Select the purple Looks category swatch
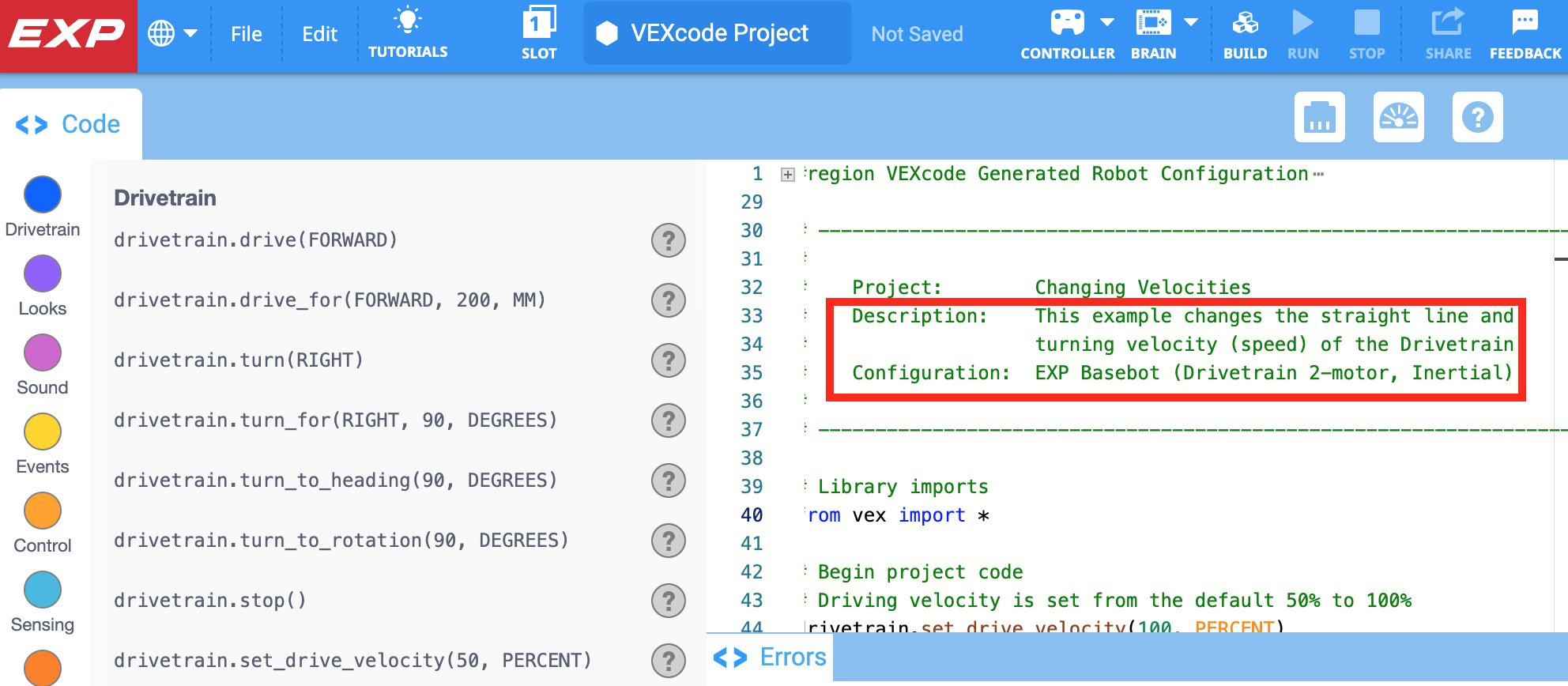Image resolution: width=1568 pixels, height=686 pixels. tap(43, 274)
